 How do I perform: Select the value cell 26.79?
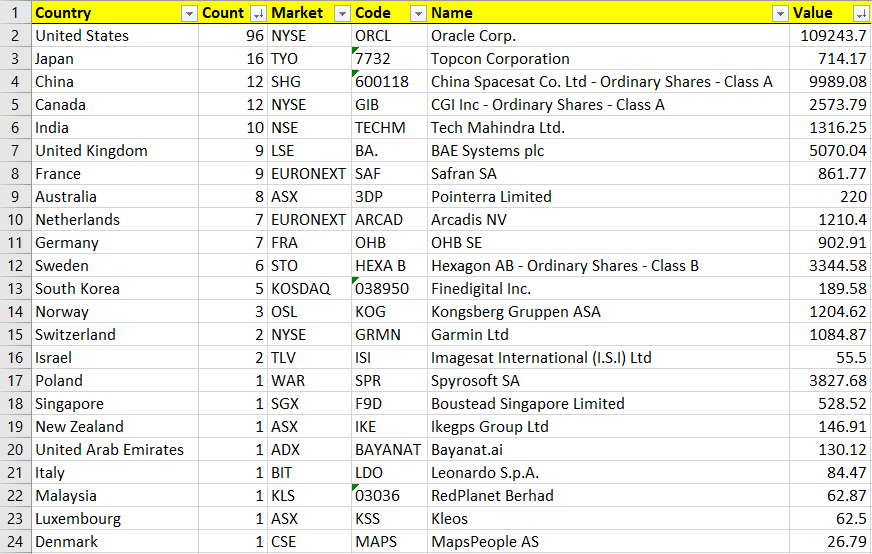click(831, 541)
